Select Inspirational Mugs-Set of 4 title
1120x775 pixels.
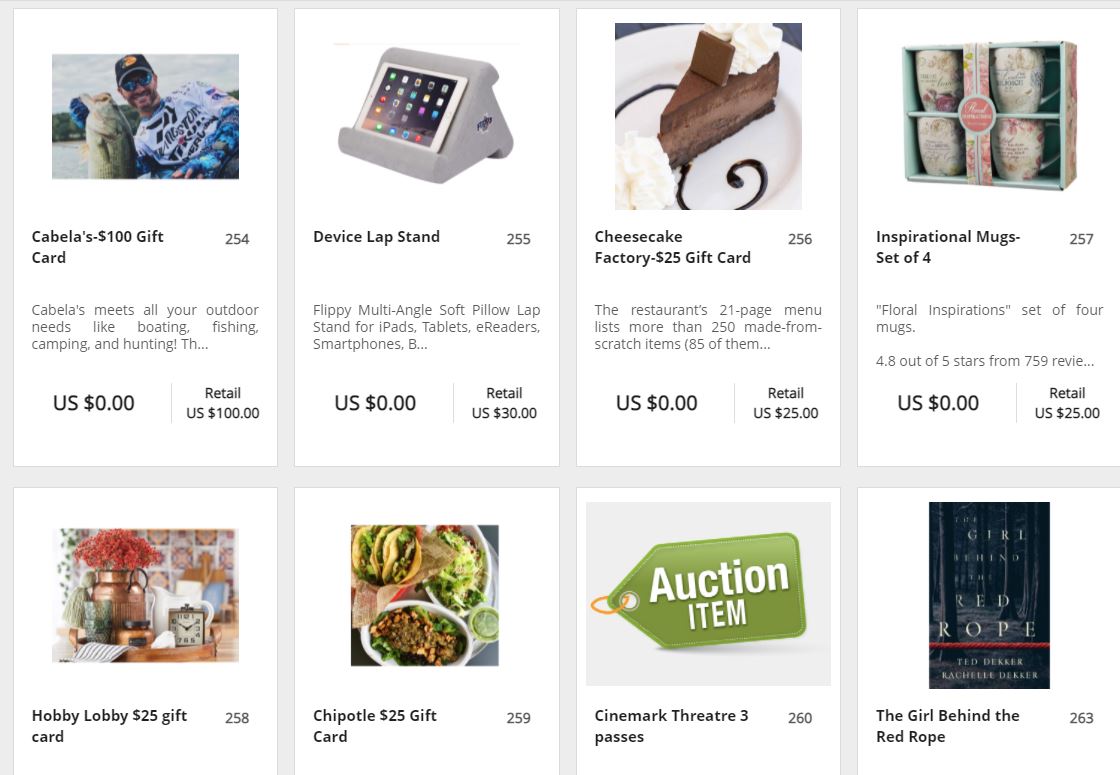(x=947, y=247)
